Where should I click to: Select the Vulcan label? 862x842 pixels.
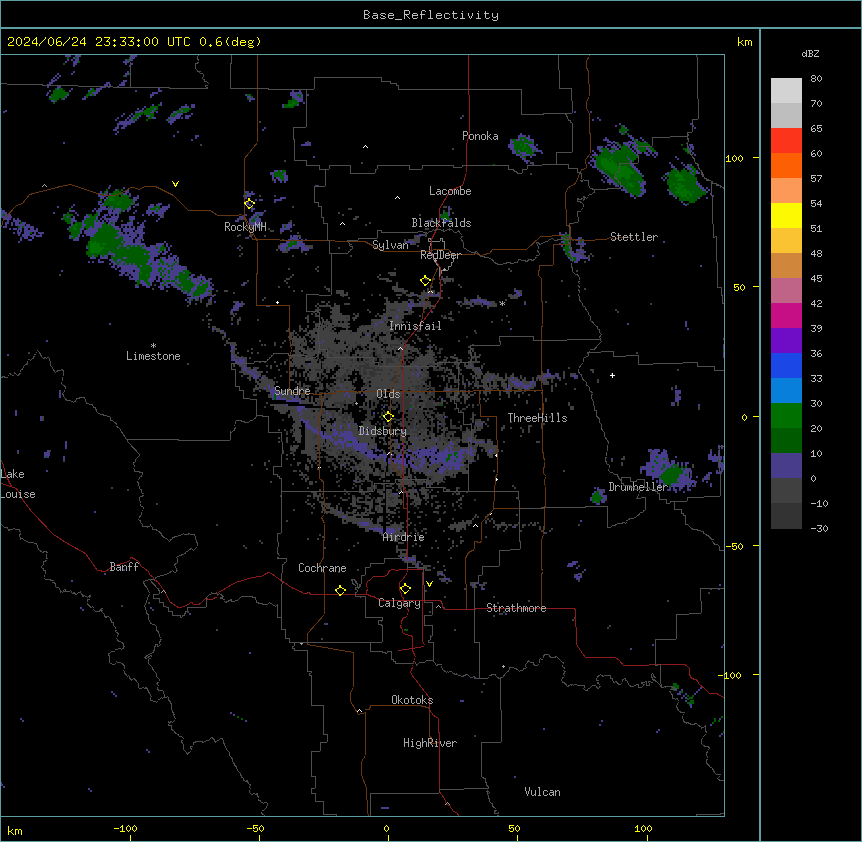click(x=542, y=792)
